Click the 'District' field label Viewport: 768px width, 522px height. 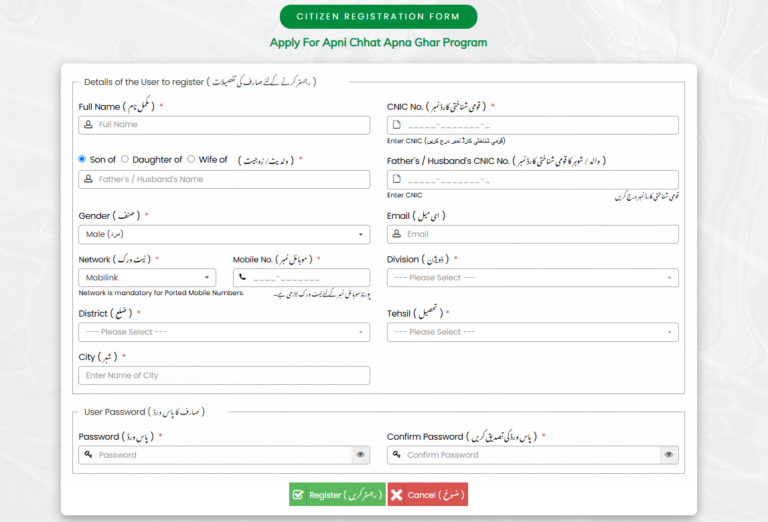click(105, 313)
